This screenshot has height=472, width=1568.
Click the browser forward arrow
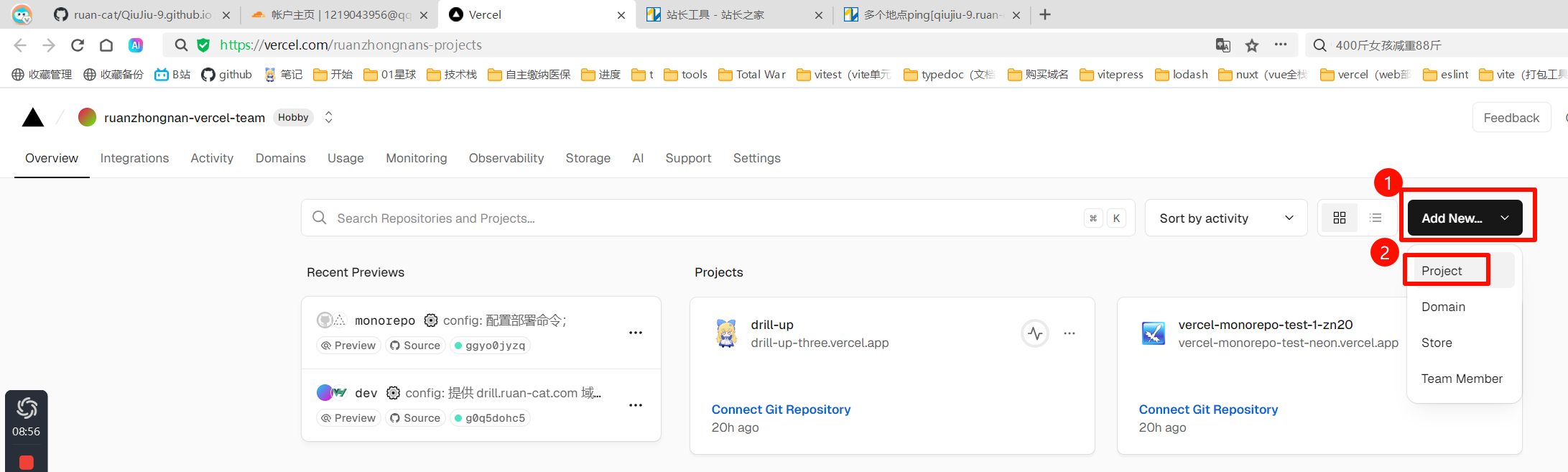pyautogui.click(x=49, y=45)
